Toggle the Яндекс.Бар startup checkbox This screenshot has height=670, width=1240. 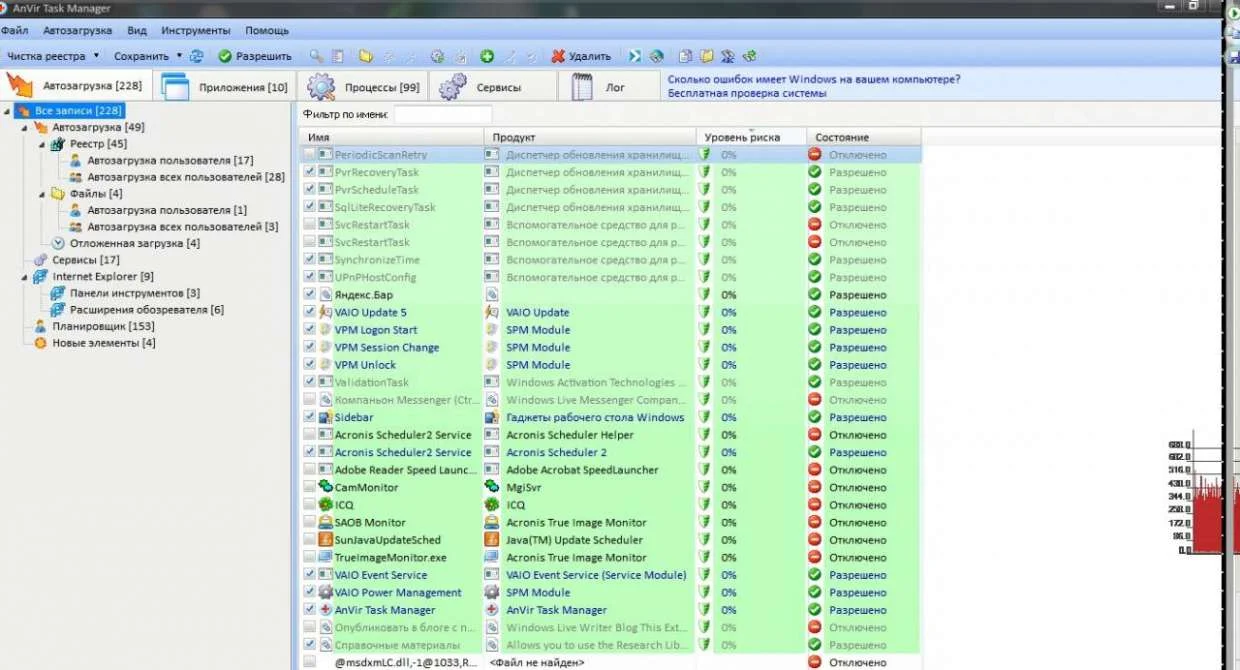pyautogui.click(x=310, y=295)
